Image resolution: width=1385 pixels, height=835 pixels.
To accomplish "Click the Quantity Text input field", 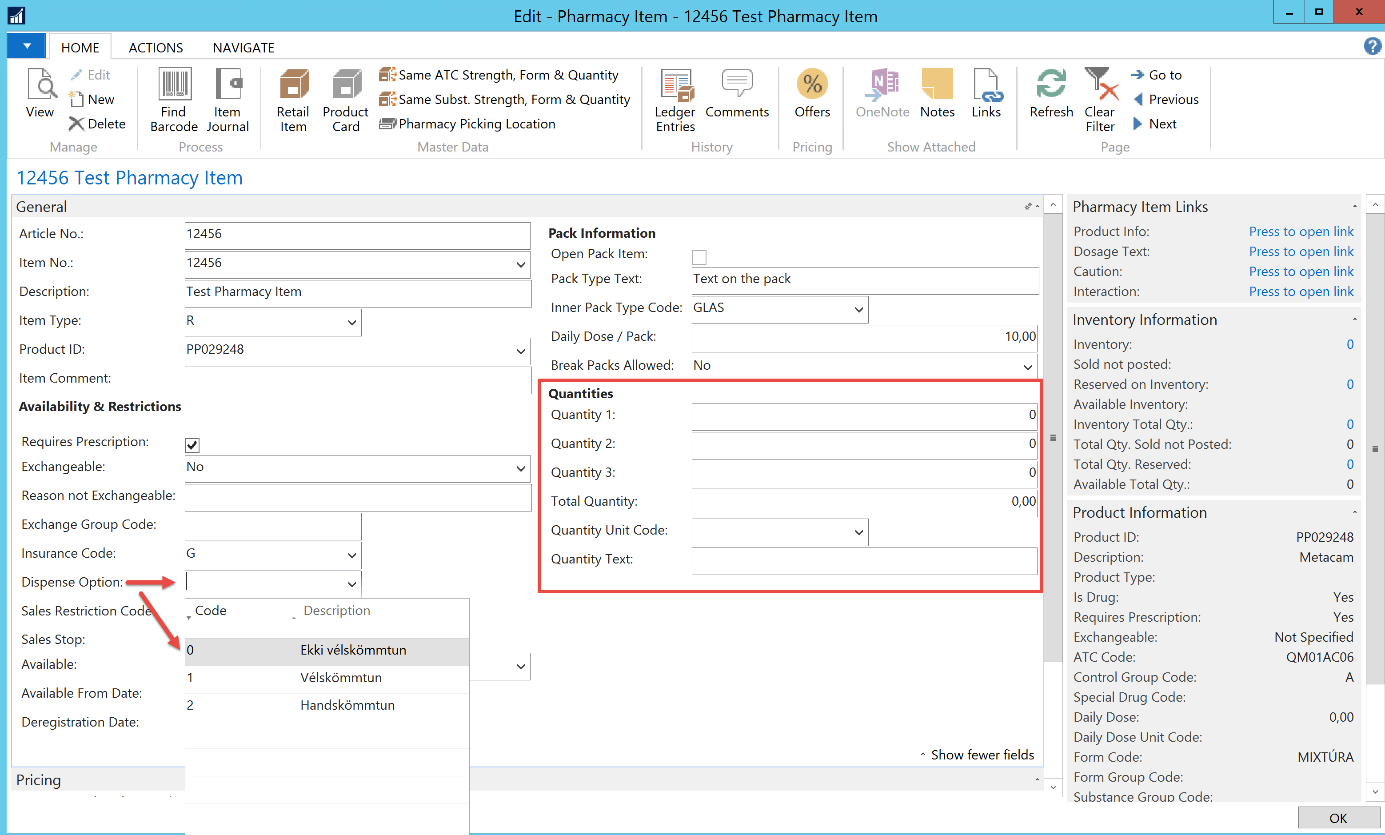I will click(864, 561).
